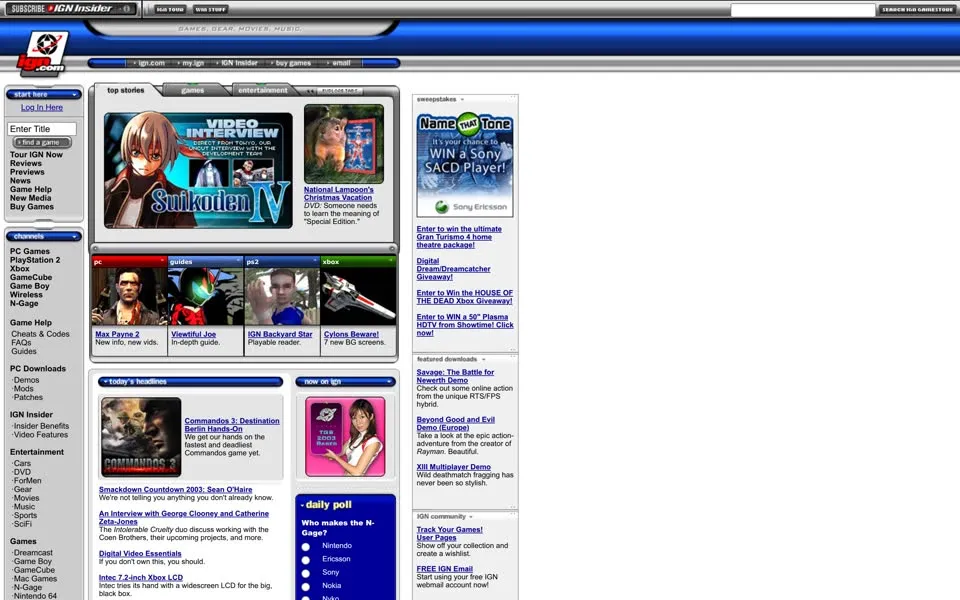The image size is (960, 600).
Task: Click the Log In Here link
Action: [x=42, y=107]
